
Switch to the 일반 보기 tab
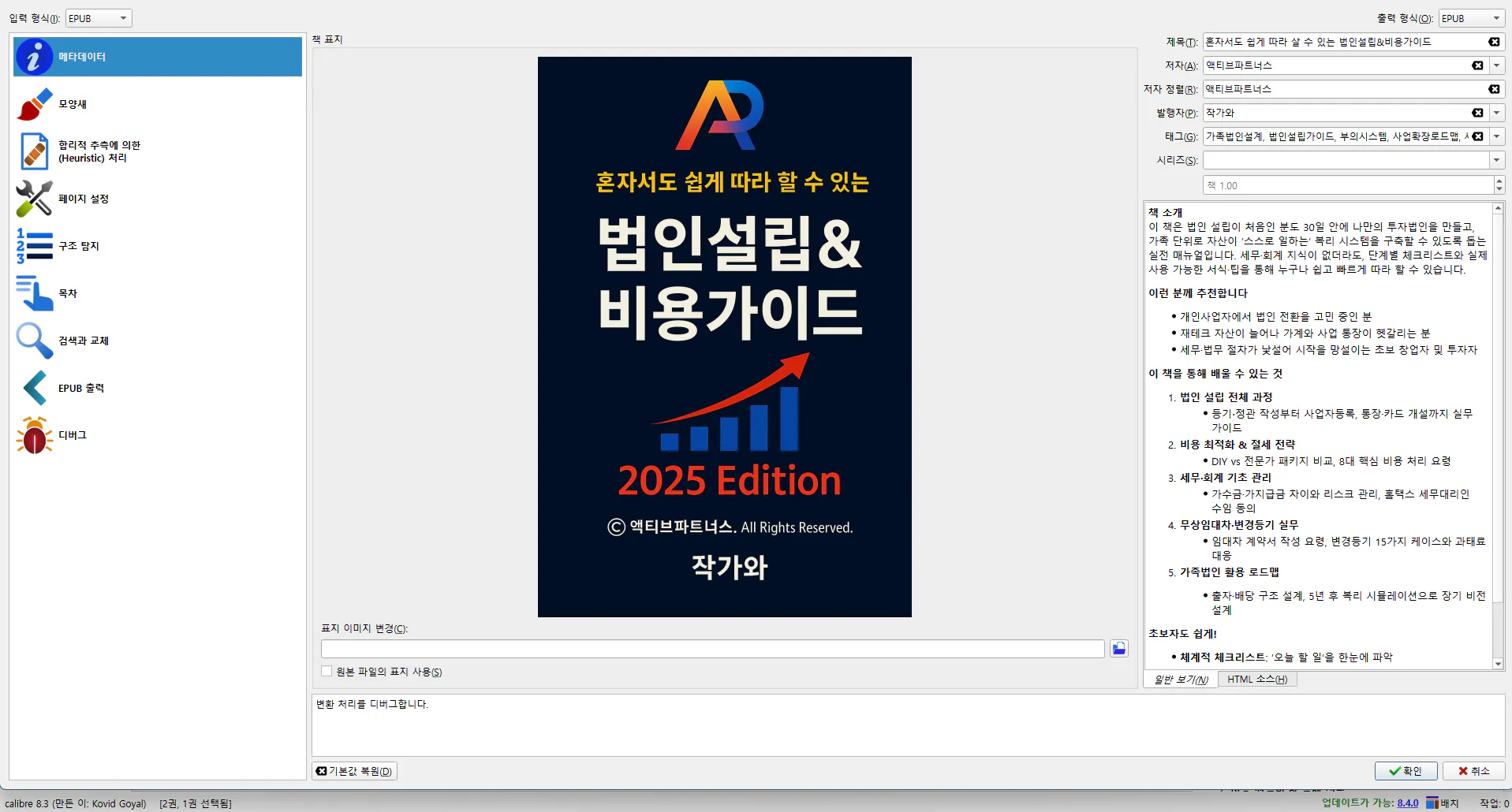pyautogui.click(x=1181, y=680)
